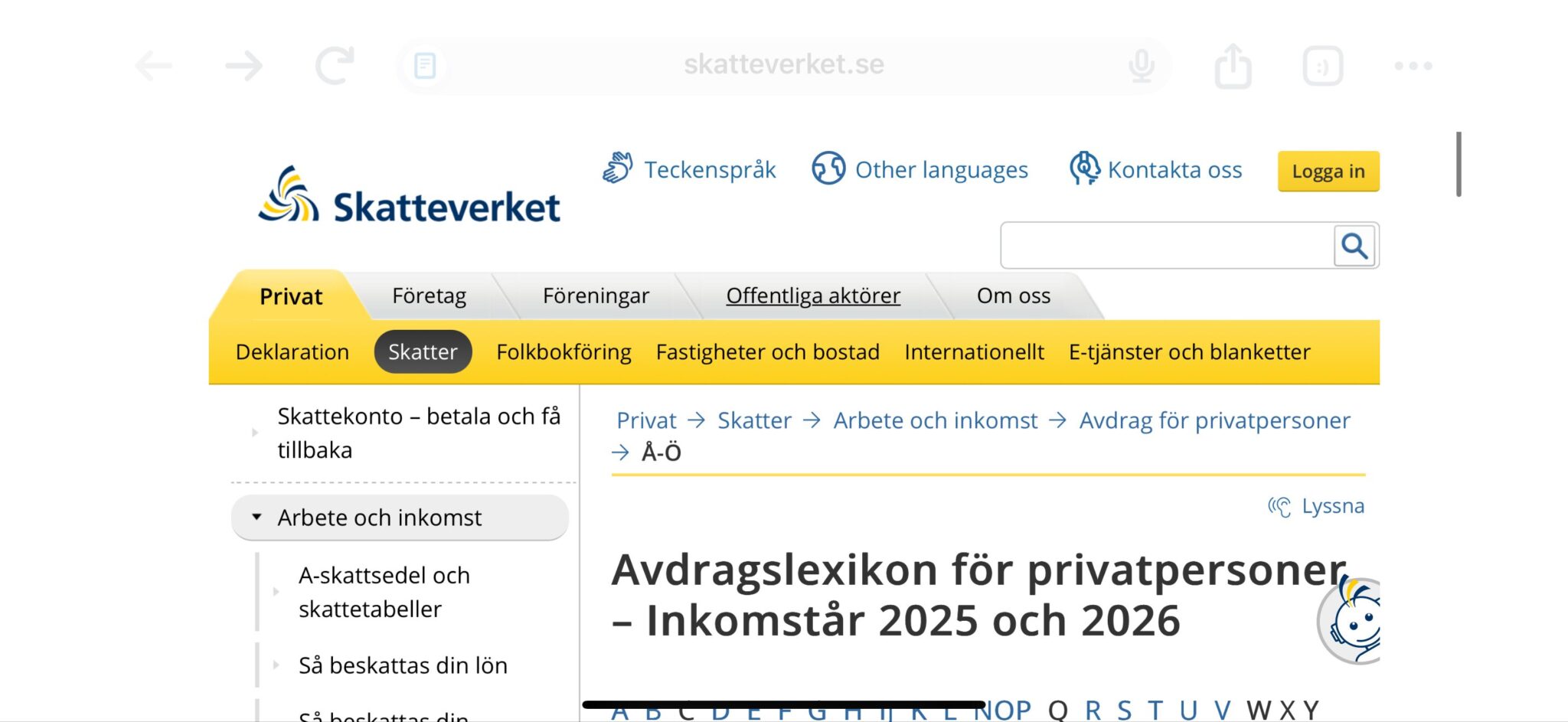This screenshot has height=722, width=1568.
Task: Collapse the Arbete och inkomst section
Action: (257, 518)
